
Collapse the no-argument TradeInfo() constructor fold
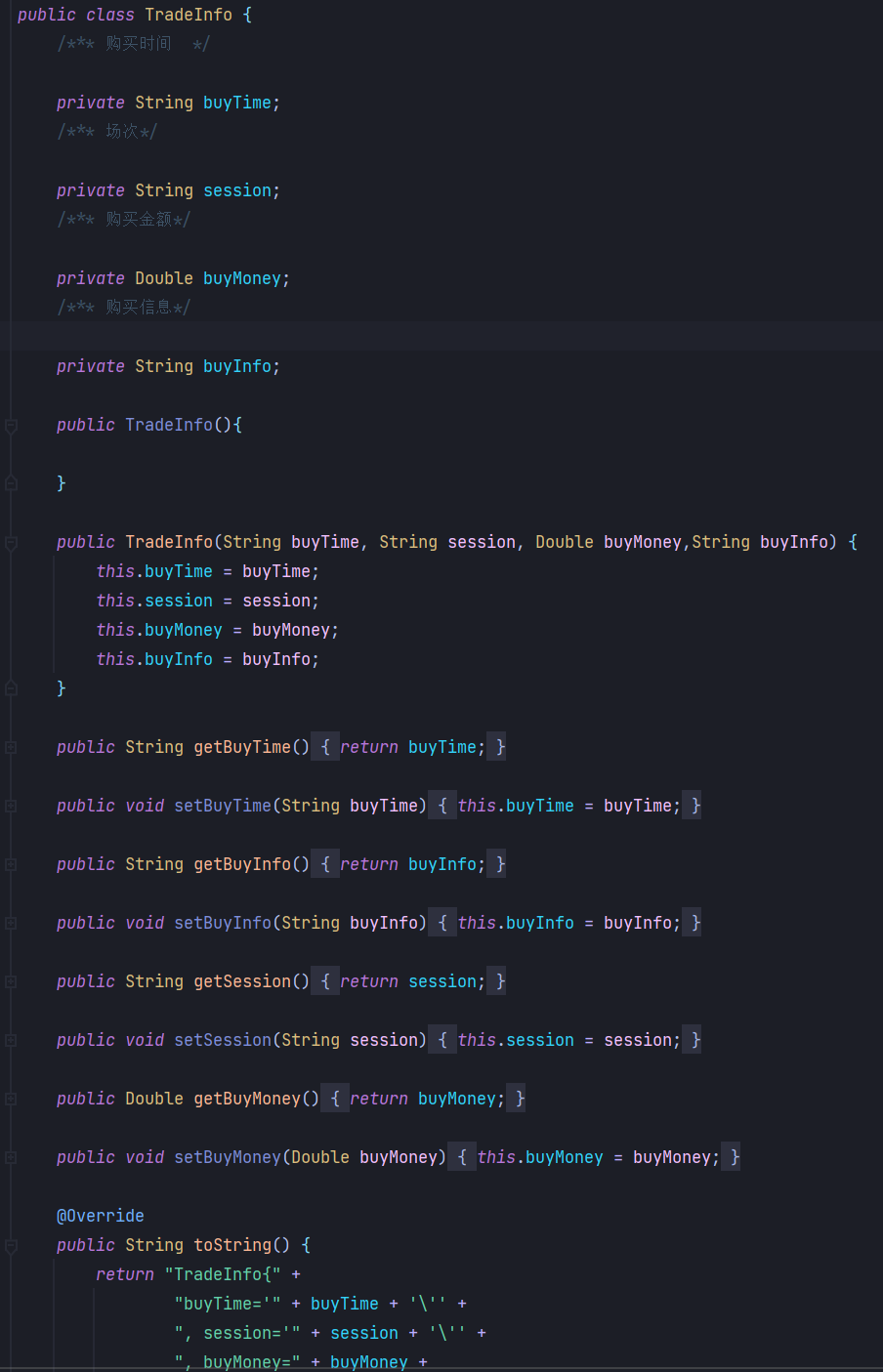(x=11, y=426)
